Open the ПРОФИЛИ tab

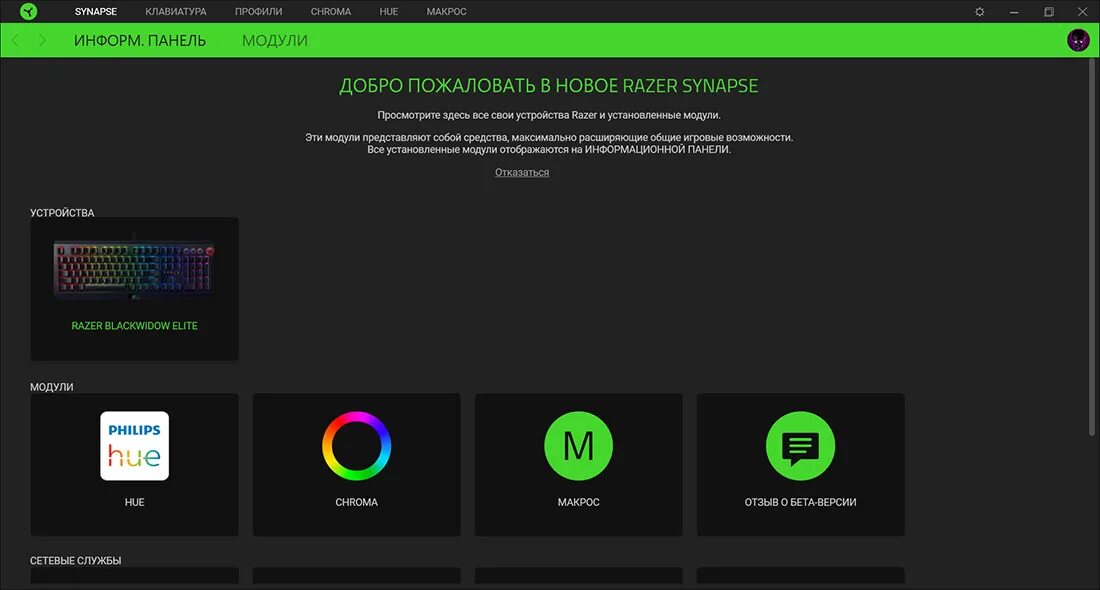pos(259,12)
